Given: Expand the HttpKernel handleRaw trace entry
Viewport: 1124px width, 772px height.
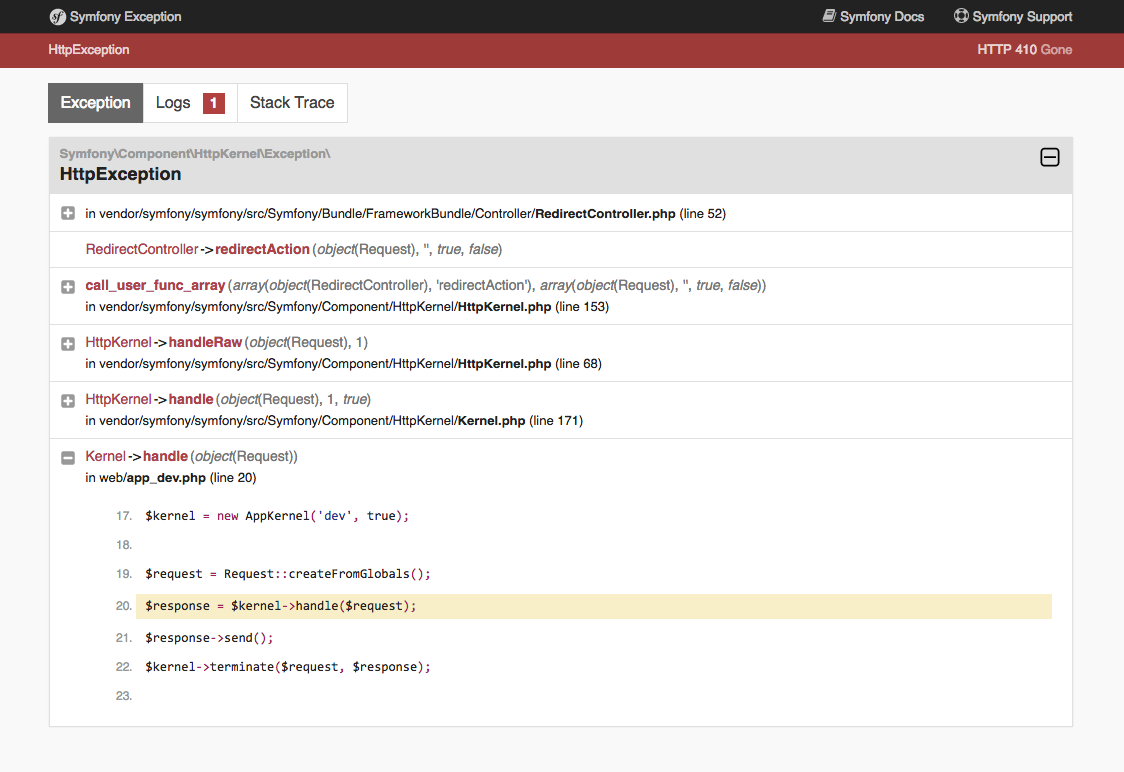Looking at the screenshot, I should [68, 344].
